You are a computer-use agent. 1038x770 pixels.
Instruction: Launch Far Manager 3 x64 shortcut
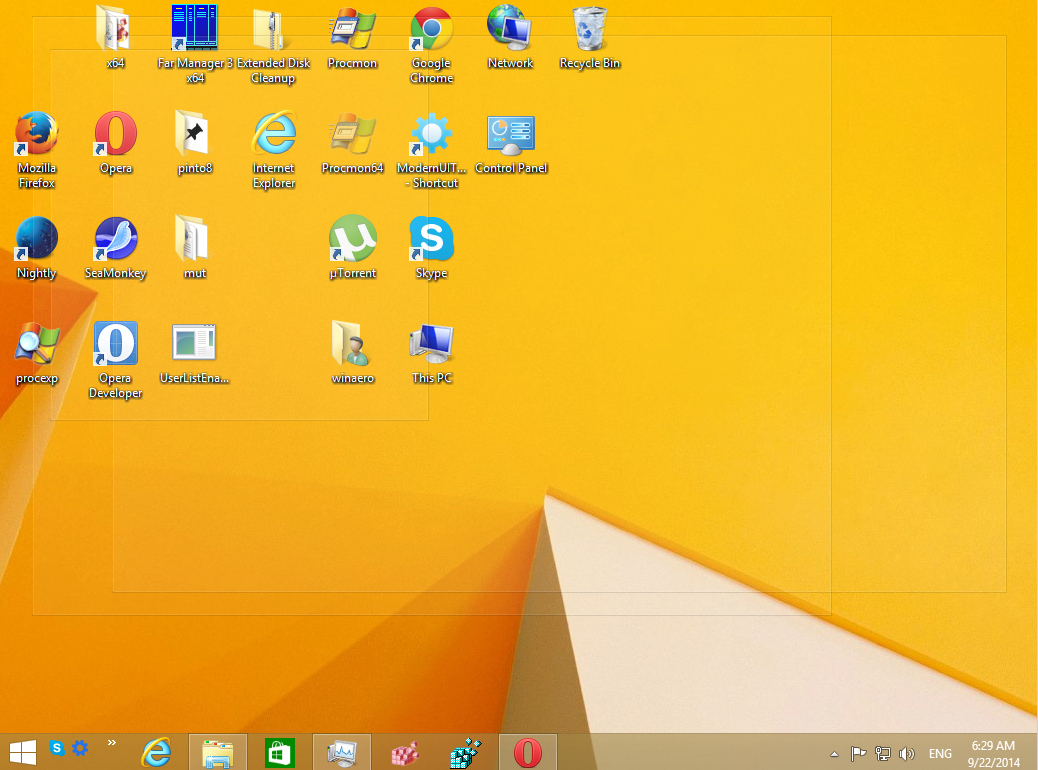[195, 44]
